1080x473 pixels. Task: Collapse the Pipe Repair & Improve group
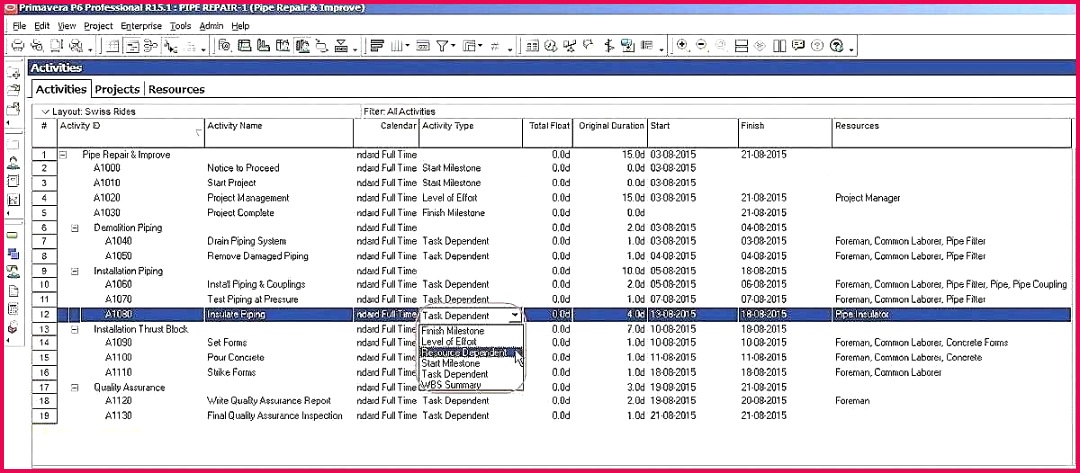tap(64, 155)
